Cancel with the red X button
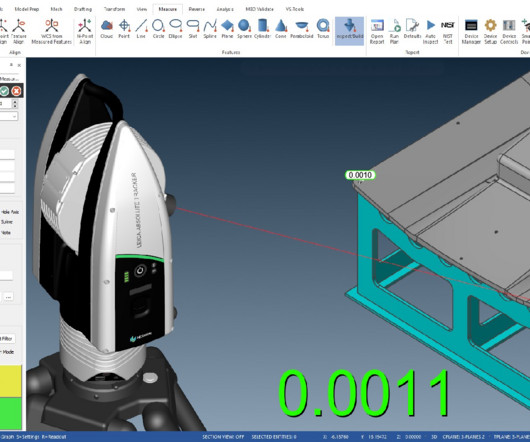 16,91
